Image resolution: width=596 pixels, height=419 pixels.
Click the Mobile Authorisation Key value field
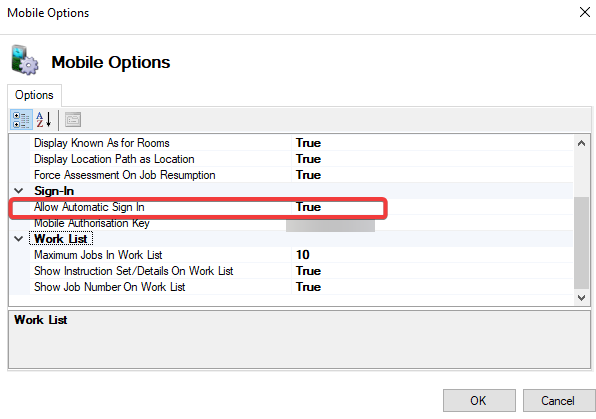pos(432,223)
